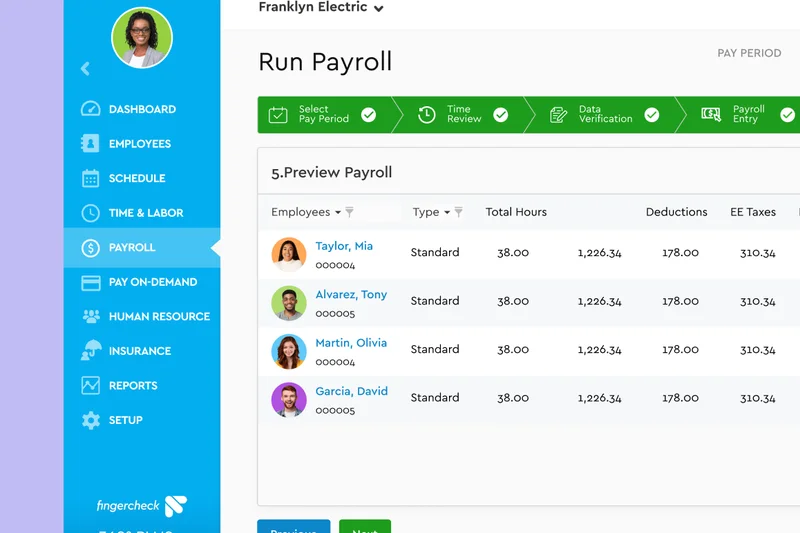Go to the Data Verification step

pos(605,114)
